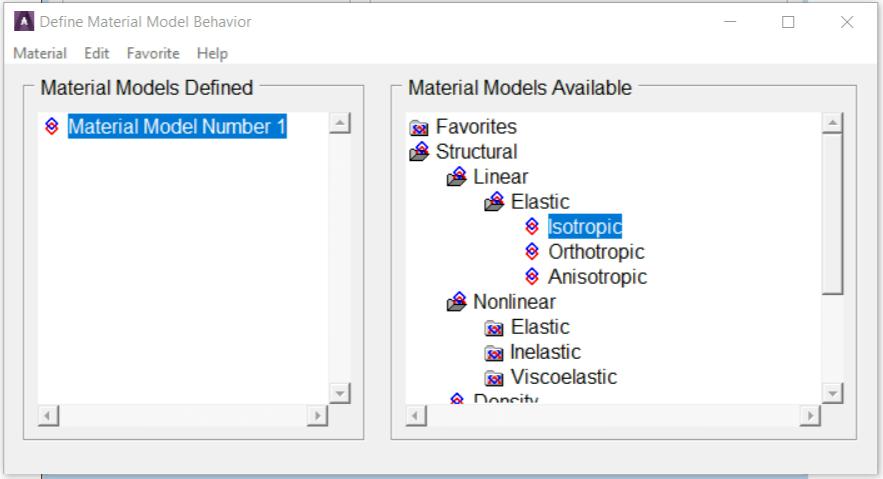Collapse the Linear folder node
Viewport: 883px width, 479px height.
tap(457, 177)
